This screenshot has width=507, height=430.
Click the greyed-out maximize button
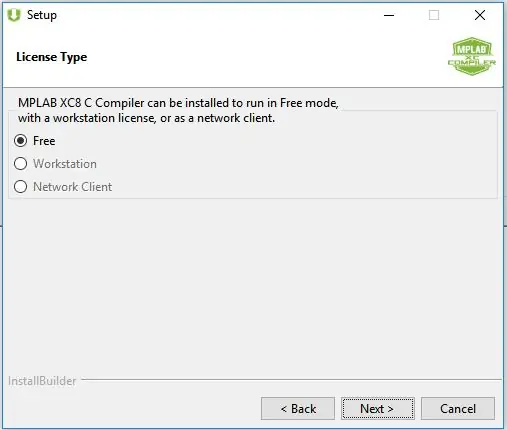(434, 15)
